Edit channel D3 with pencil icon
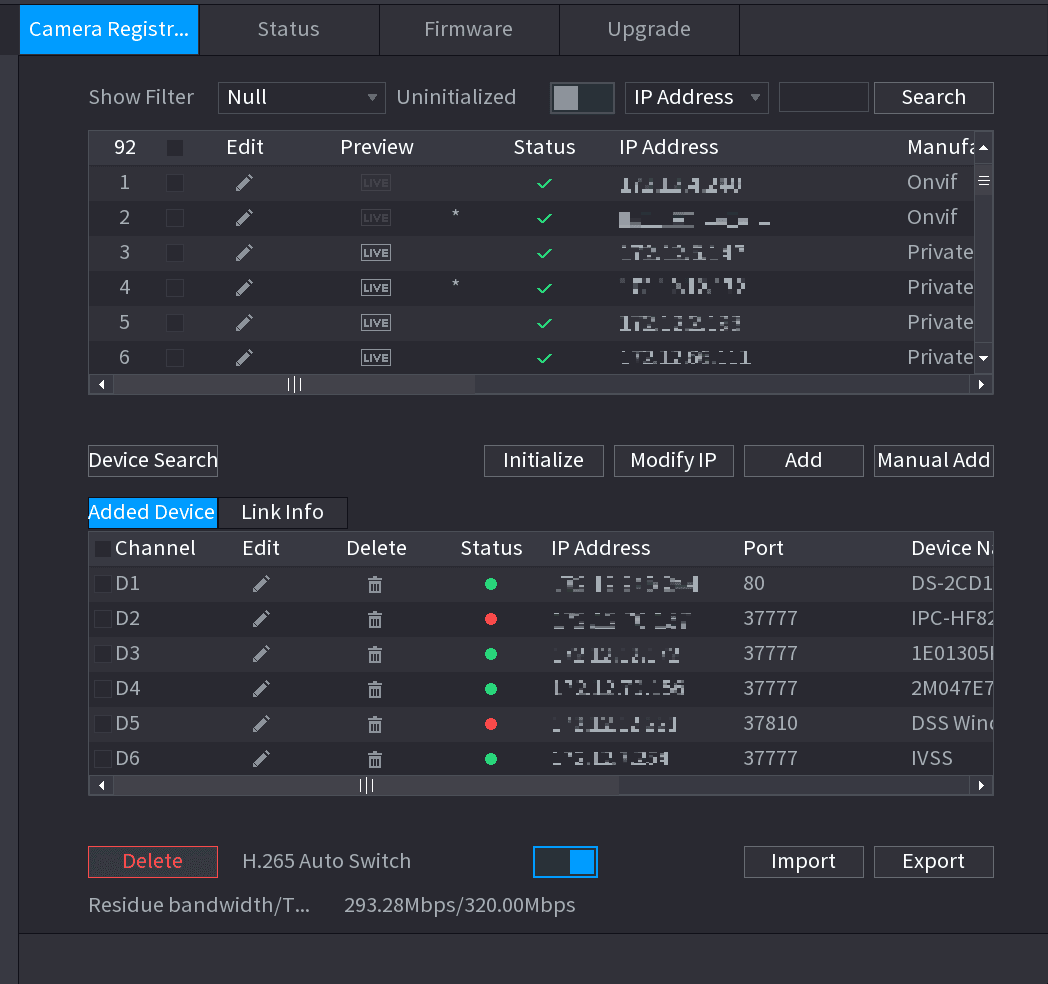This screenshot has width=1048, height=984. click(x=261, y=654)
